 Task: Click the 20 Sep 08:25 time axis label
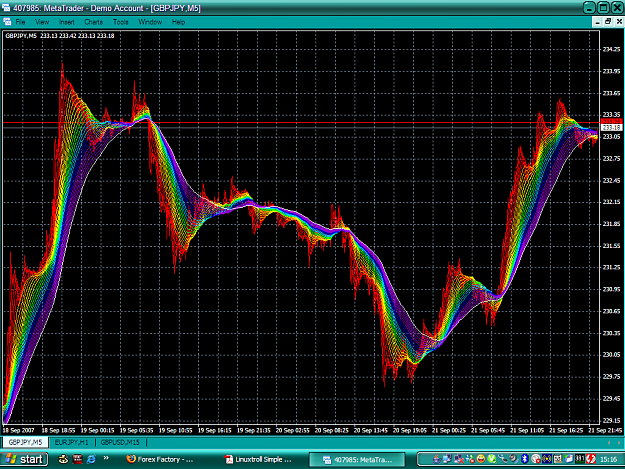point(331,430)
